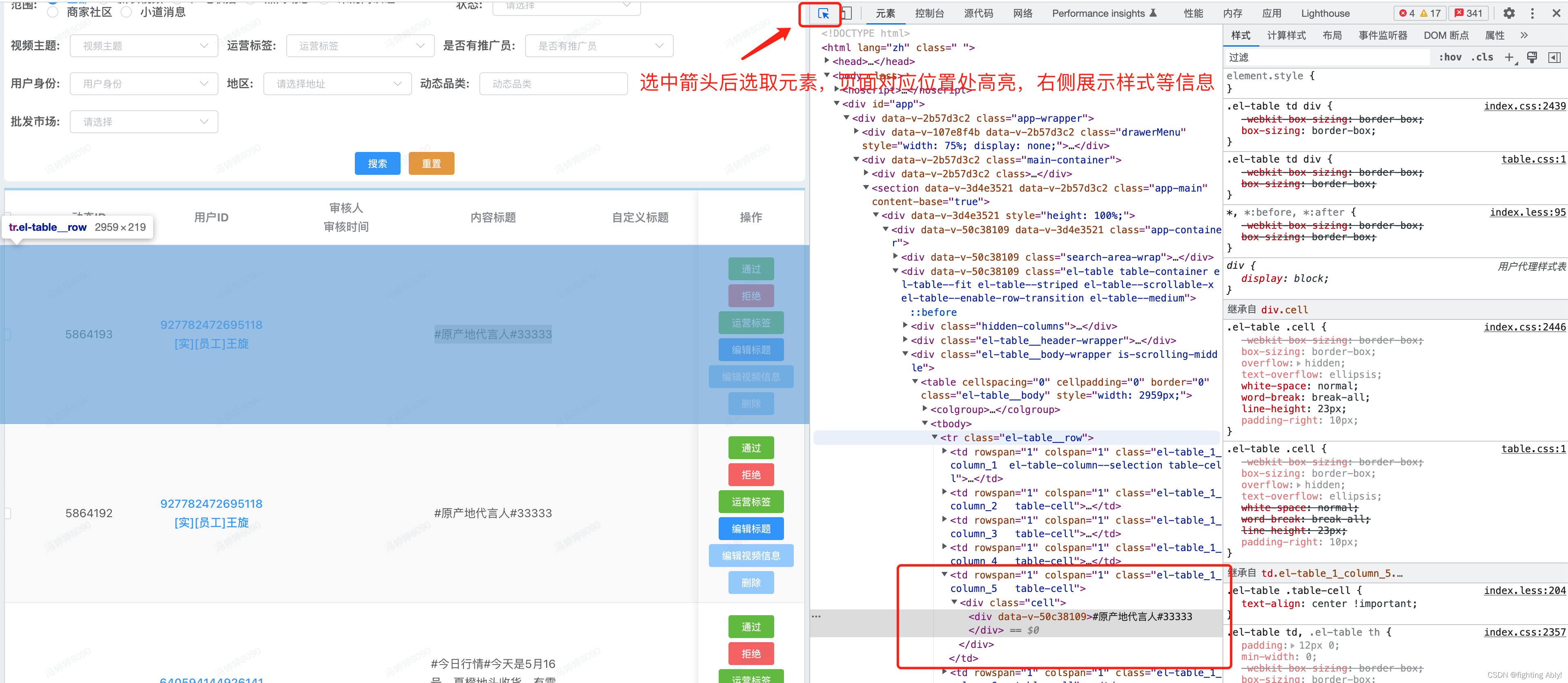Switch to the 性能 tab

click(1193, 13)
